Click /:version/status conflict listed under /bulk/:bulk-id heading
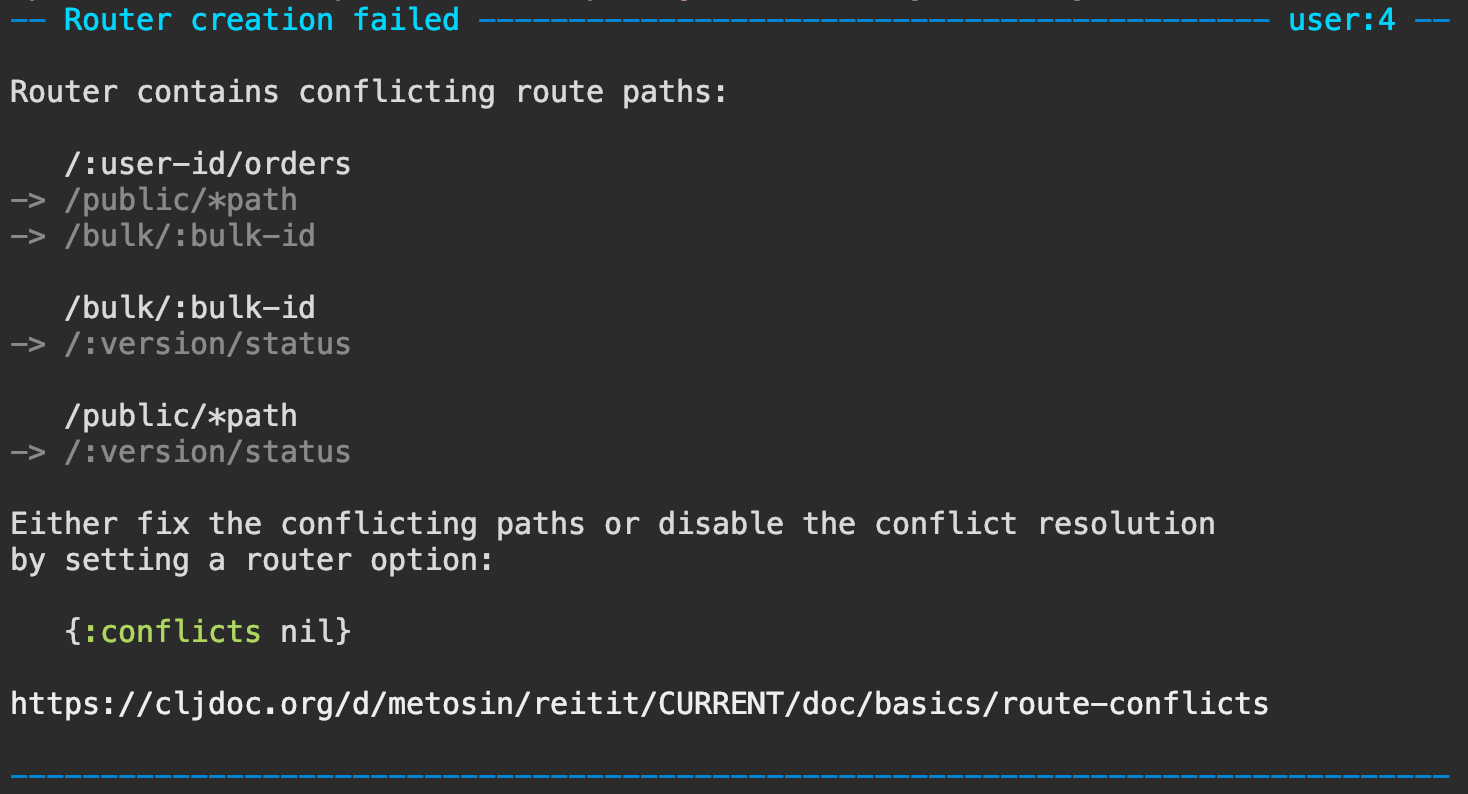Screen dimensions: 1468x794 coord(207,344)
